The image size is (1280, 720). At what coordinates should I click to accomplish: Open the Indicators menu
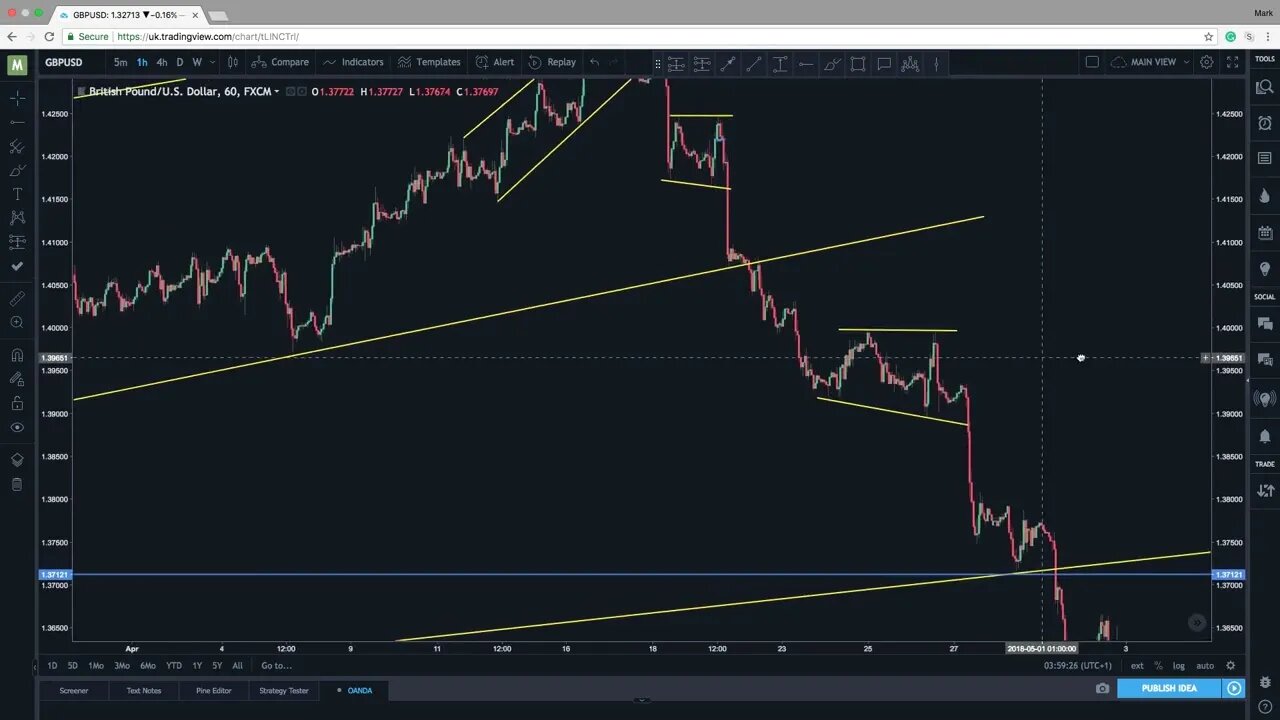pyautogui.click(x=353, y=62)
